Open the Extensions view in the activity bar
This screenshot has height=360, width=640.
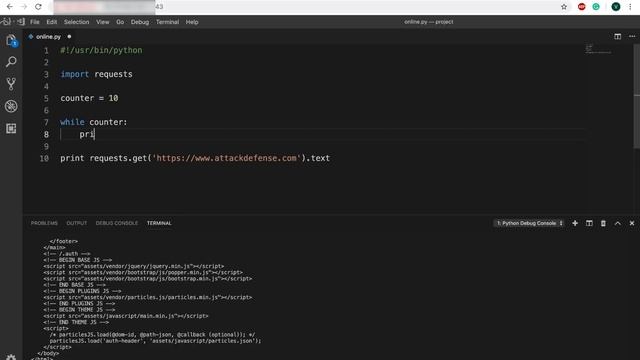[x=11, y=129]
